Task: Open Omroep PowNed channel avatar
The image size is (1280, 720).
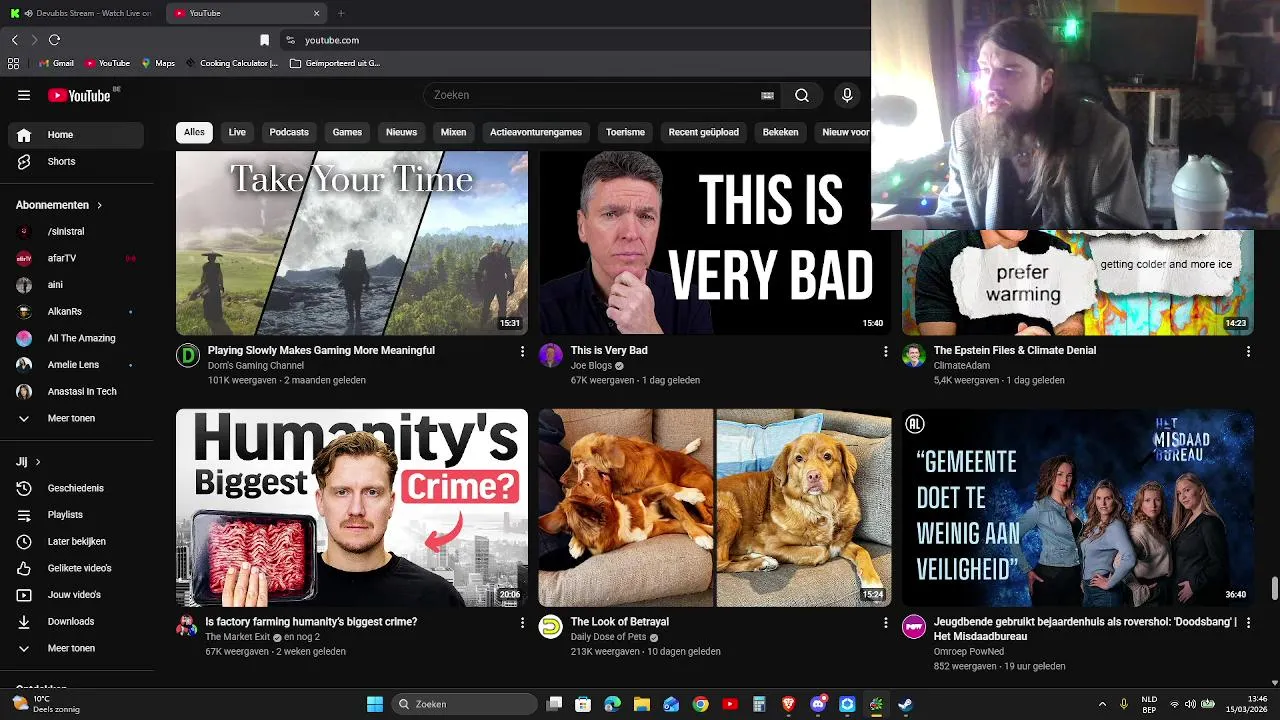Action: (914, 627)
